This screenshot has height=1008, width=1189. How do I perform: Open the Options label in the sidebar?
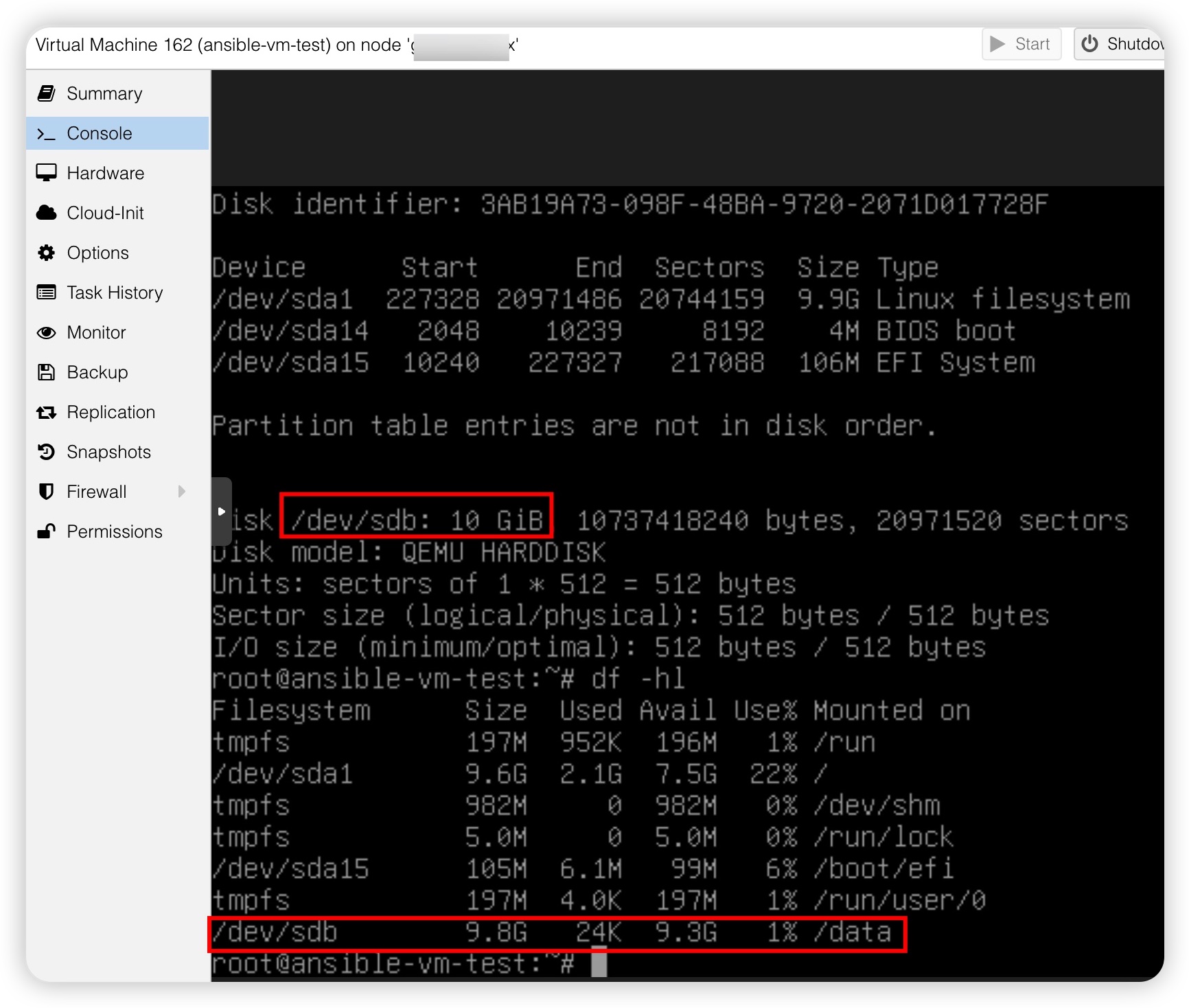pos(98,253)
